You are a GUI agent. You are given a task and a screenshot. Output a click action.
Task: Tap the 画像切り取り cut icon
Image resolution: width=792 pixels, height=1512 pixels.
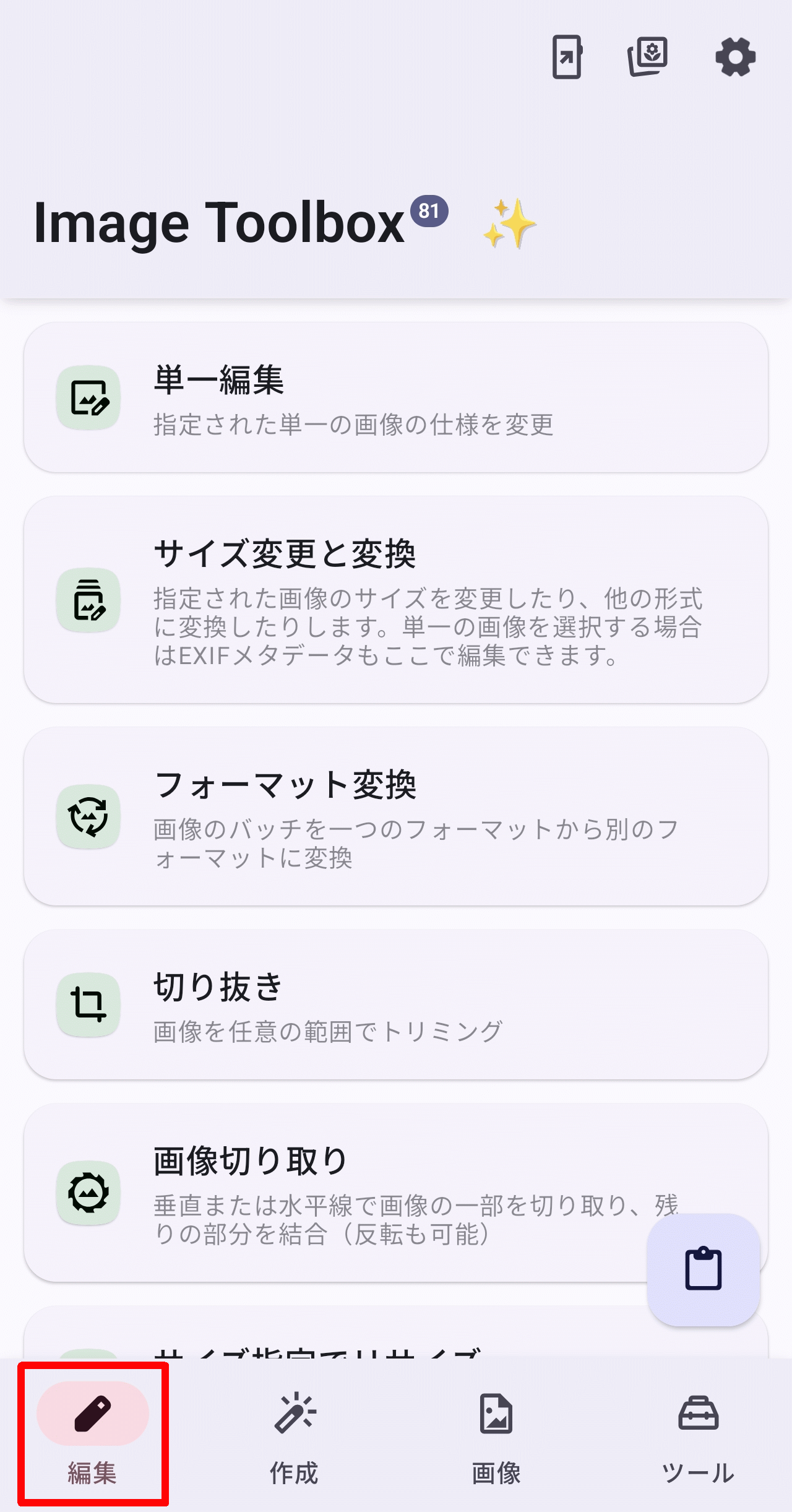coord(88,1192)
